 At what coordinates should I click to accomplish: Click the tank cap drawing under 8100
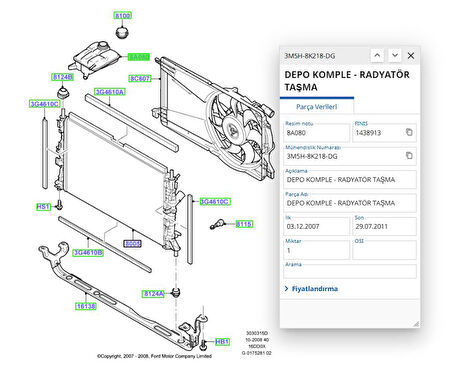pyautogui.click(x=122, y=33)
